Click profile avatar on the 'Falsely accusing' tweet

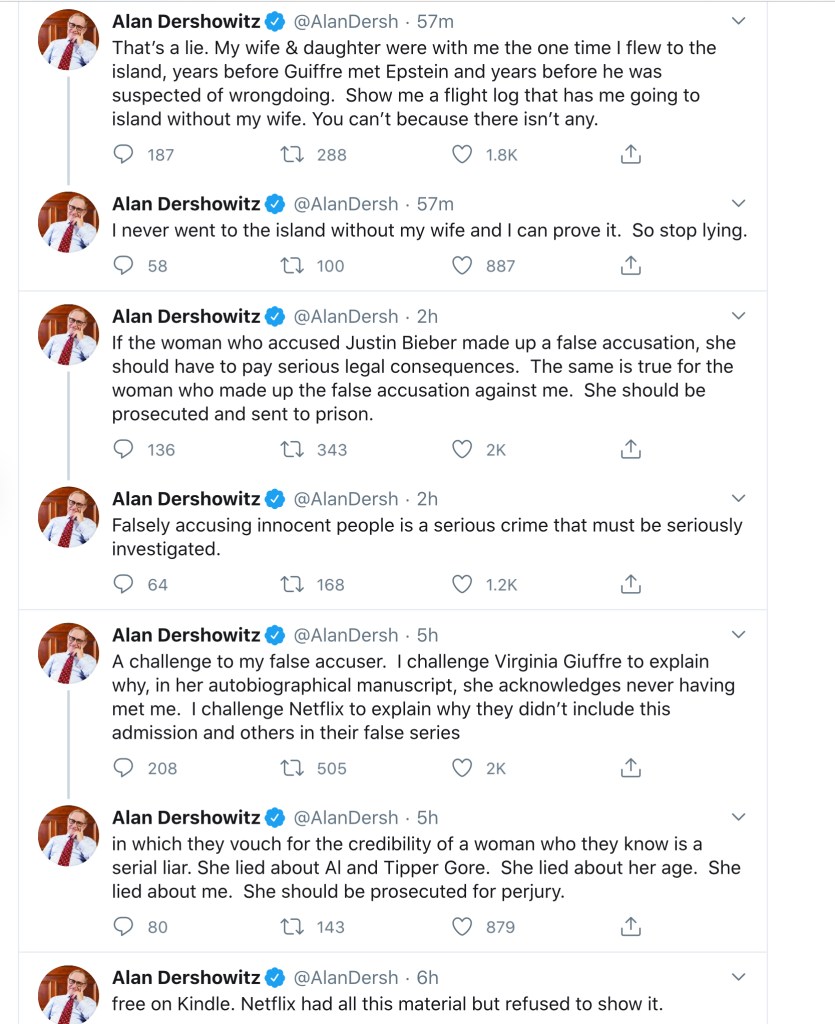coord(68,517)
